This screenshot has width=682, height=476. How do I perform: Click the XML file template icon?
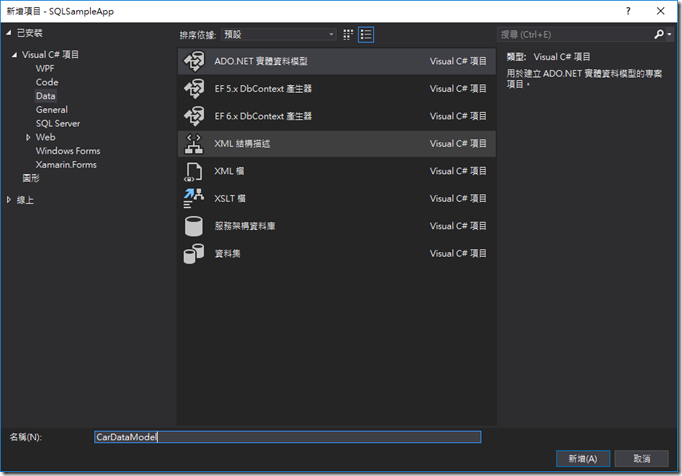(x=194, y=171)
